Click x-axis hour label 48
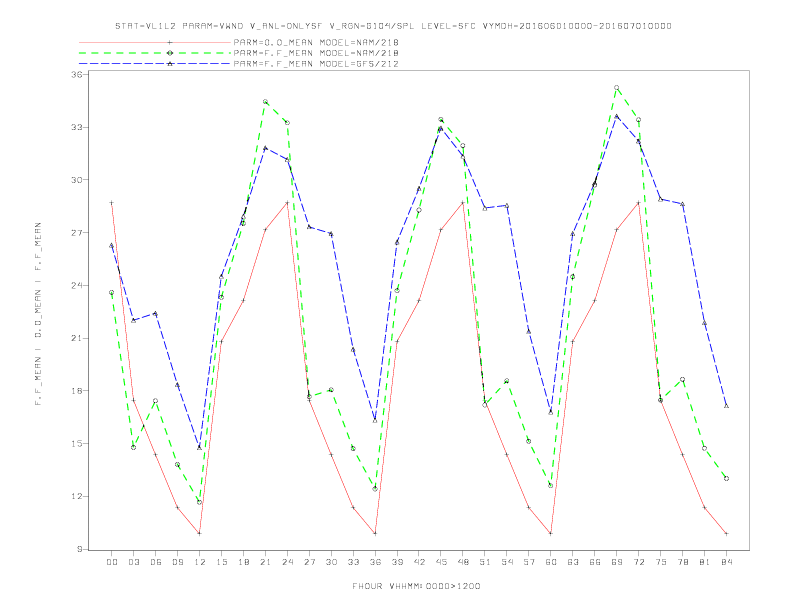 pyautogui.click(x=463, y=562)
